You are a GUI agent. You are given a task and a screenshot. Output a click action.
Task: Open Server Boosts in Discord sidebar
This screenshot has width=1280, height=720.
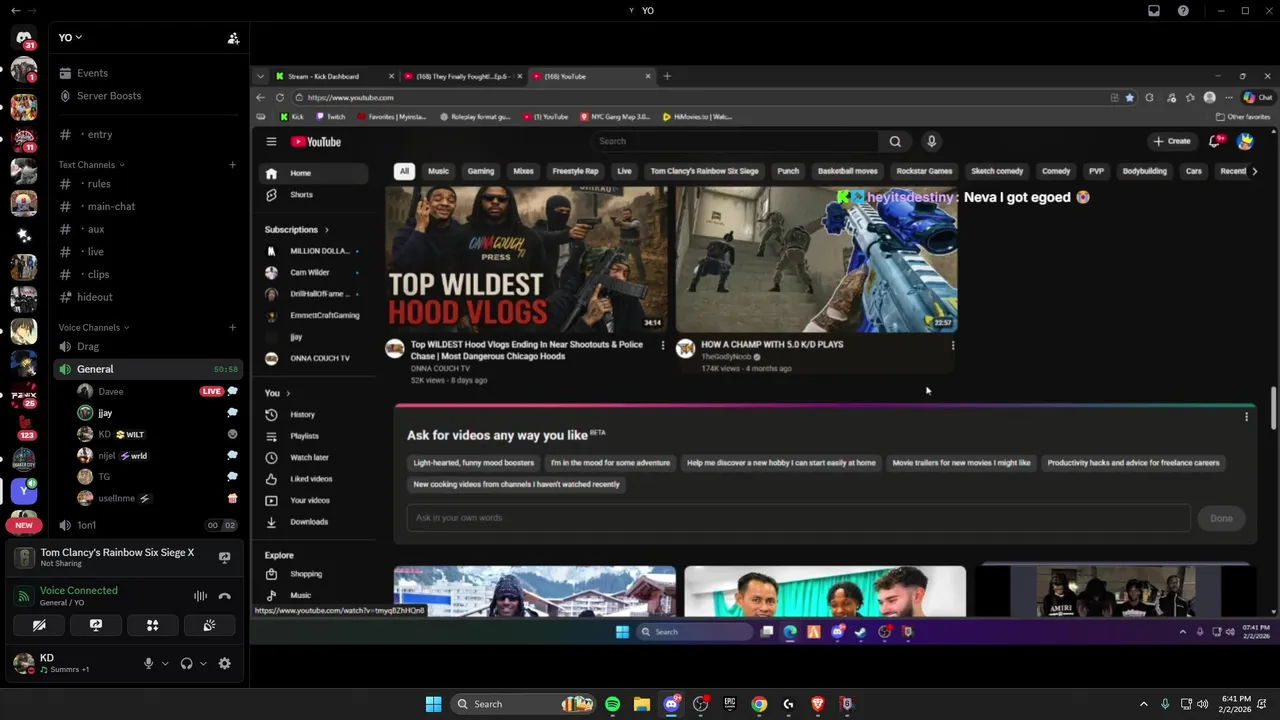[109, 96]
